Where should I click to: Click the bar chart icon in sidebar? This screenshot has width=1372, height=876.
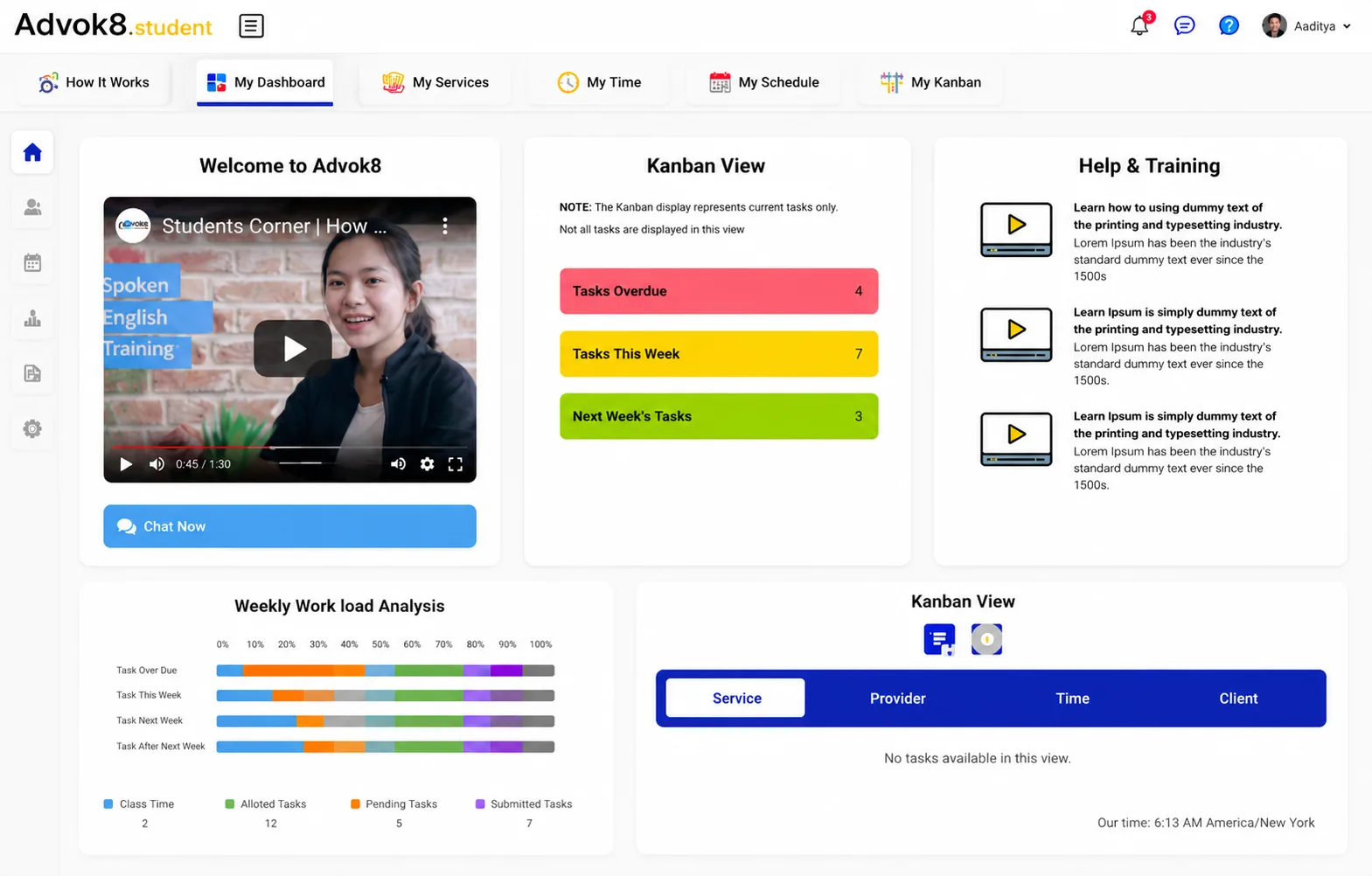pos(32,318)
